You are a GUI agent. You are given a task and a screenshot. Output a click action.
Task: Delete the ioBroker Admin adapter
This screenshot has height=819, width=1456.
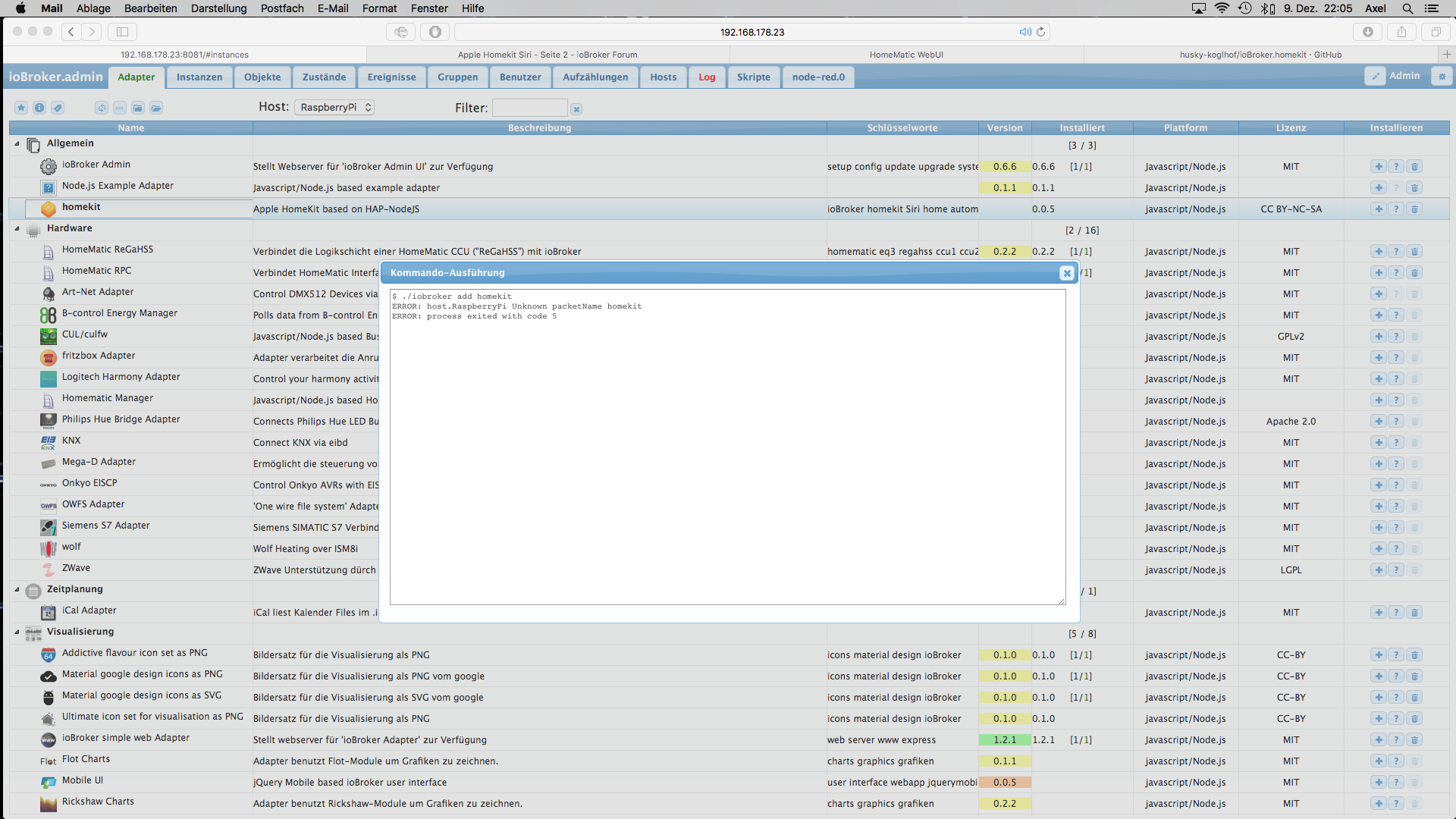click(1414, 167)
